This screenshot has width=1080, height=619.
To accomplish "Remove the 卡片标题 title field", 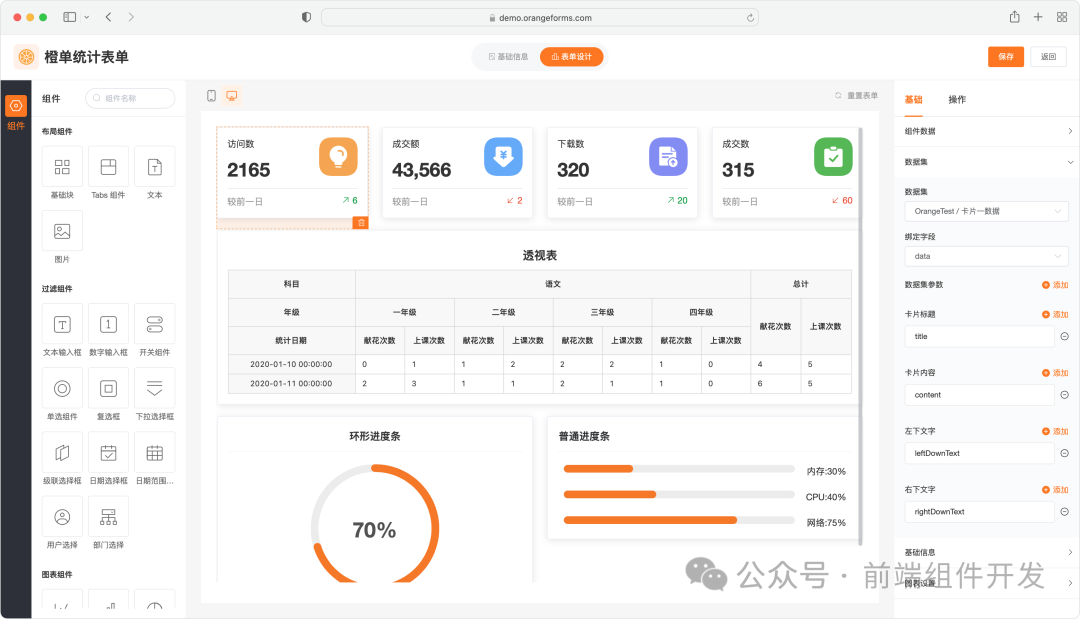I will [1062, 336].
